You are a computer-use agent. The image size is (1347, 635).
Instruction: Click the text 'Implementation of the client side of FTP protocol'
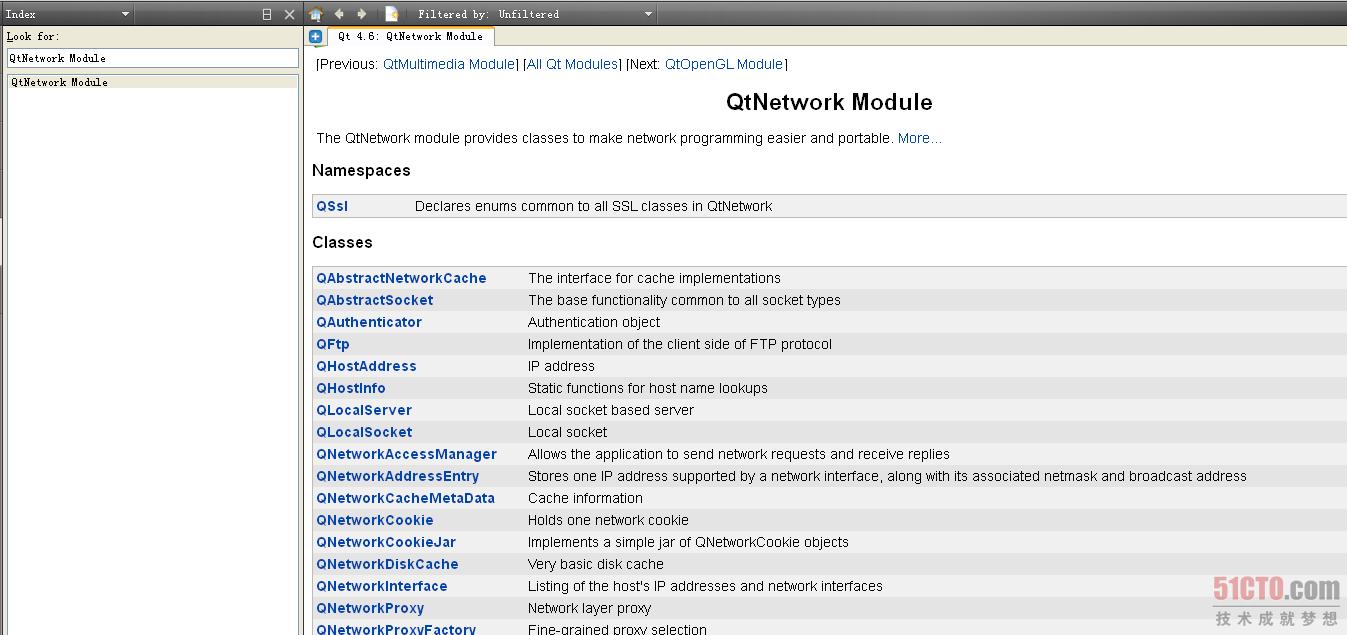click(680, 344)
